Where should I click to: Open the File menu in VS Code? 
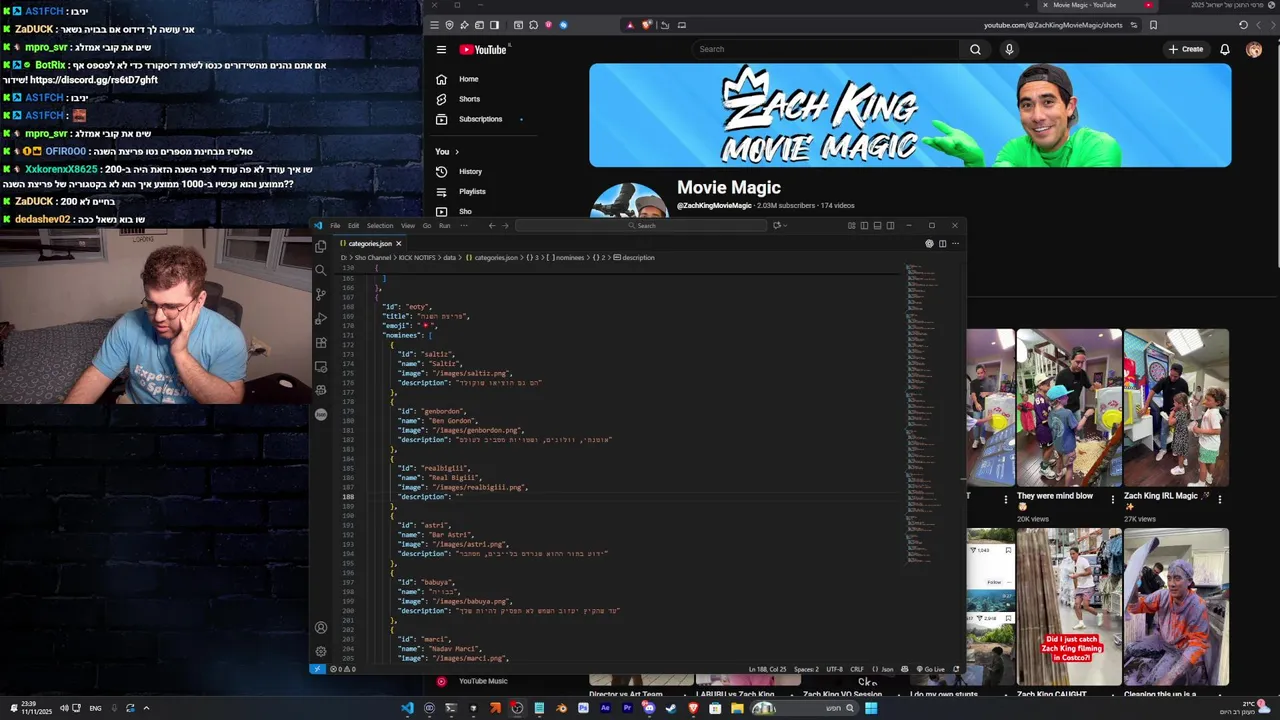pos(335,226)
